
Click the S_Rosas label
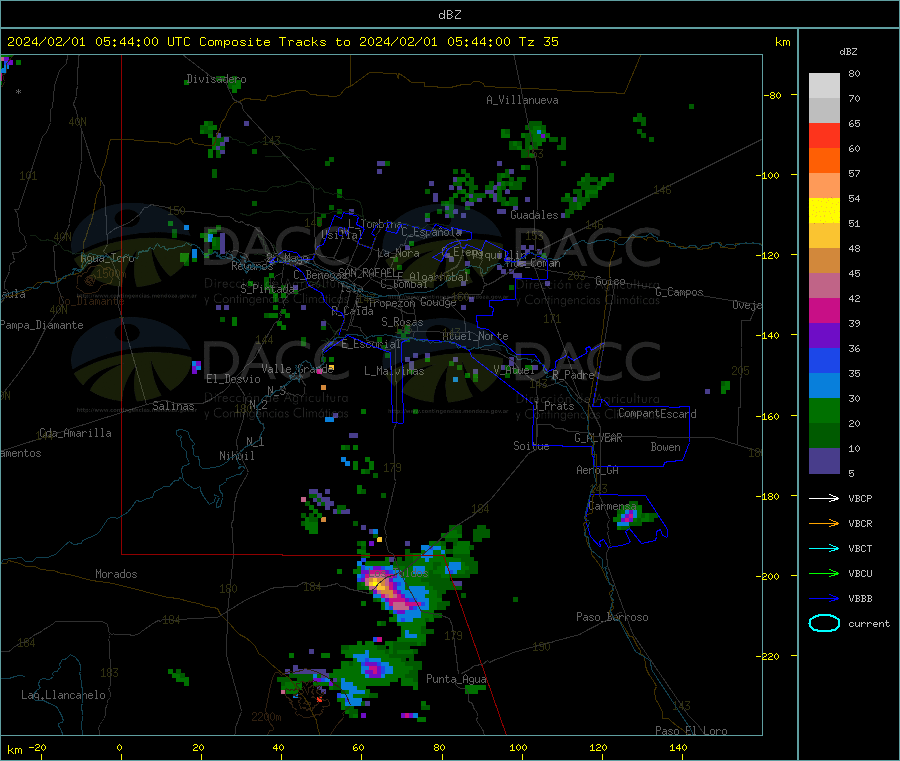(x=402, y=322)
